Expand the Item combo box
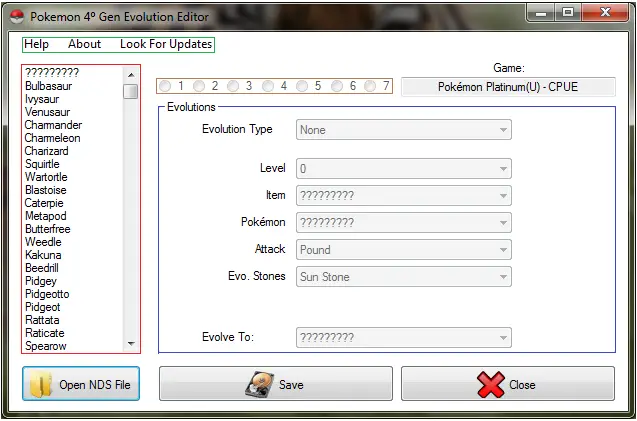637x421 pixels. pos(404,196)
